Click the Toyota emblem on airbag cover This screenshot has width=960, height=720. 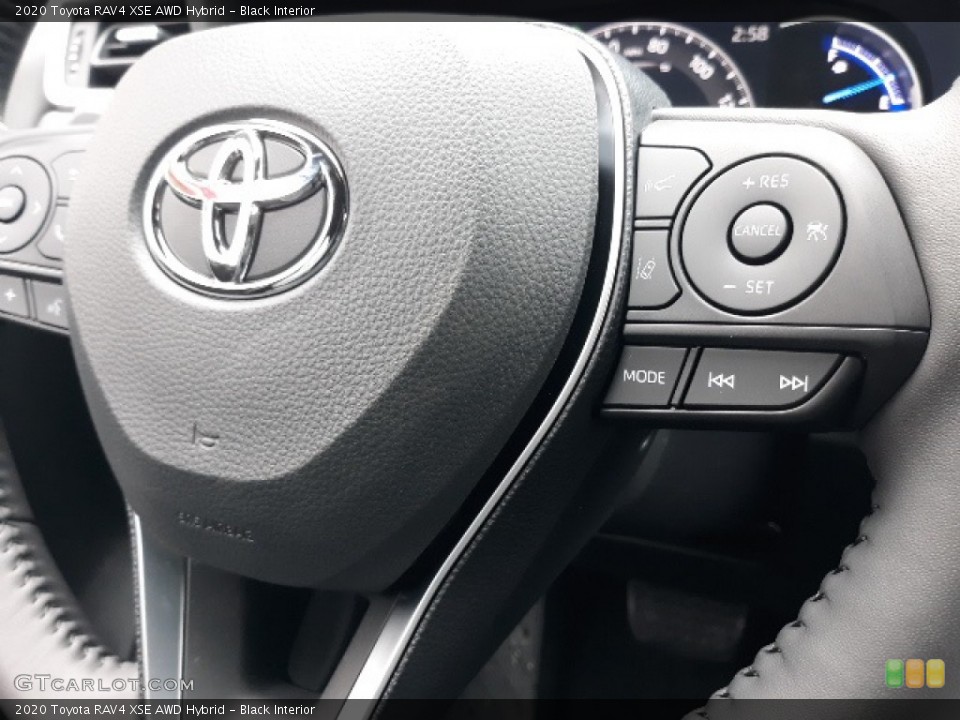(x=246, y=208)
